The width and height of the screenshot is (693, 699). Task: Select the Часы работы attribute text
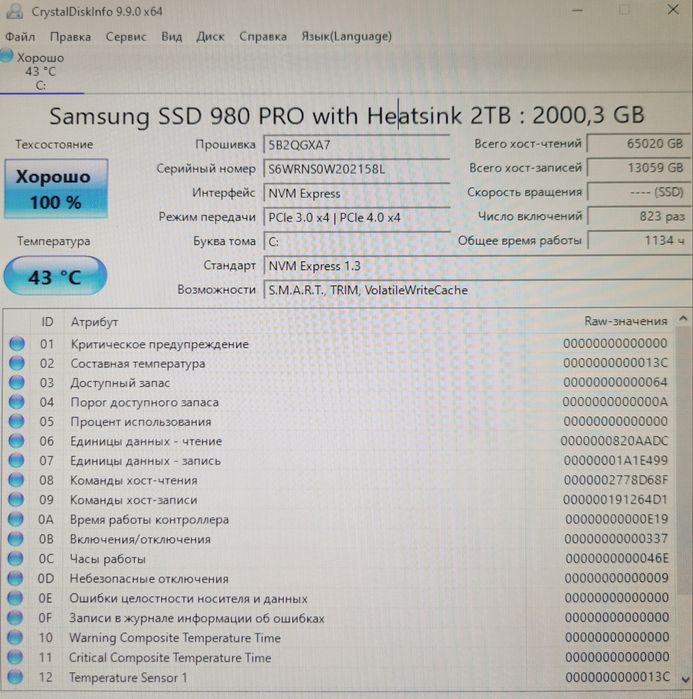pos(107,559)
